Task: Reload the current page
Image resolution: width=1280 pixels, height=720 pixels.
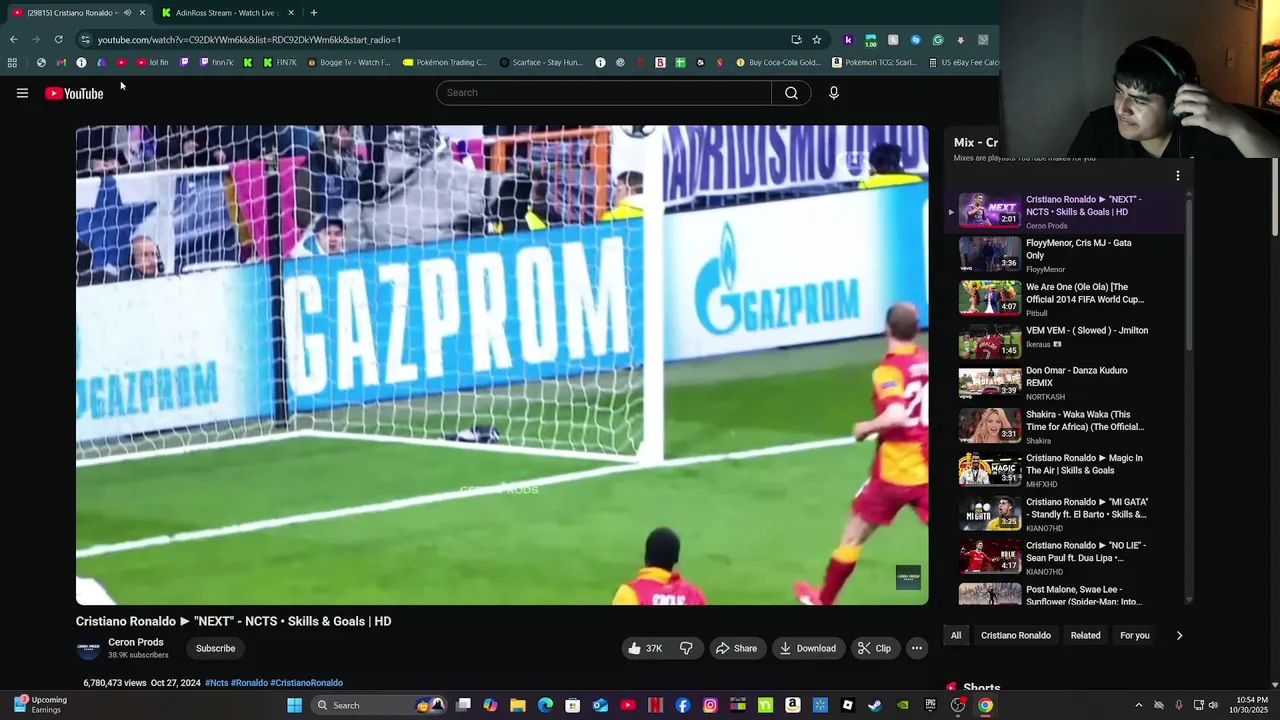Action: [59, 40]
